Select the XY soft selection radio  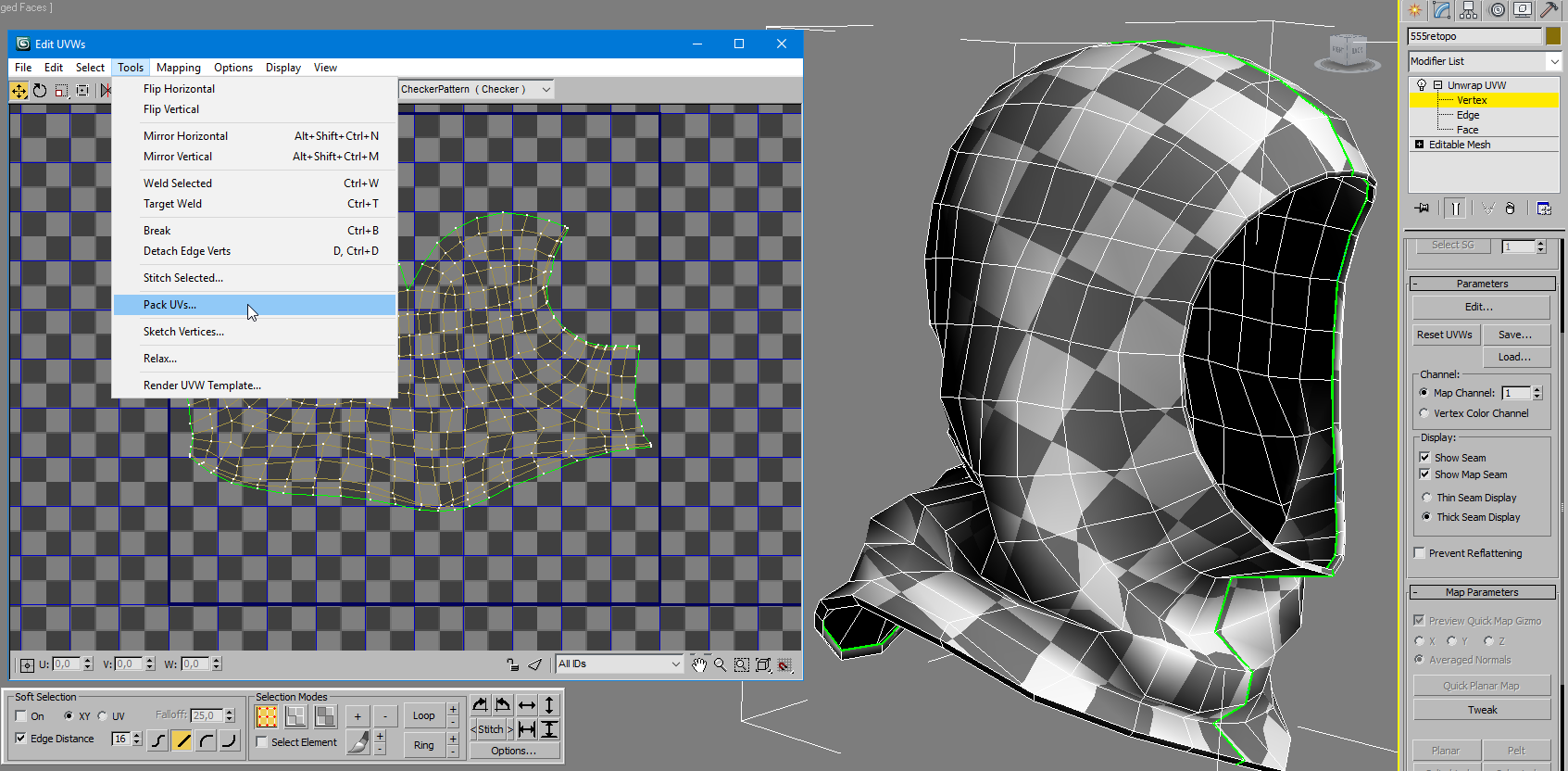(x=69, y=716)
